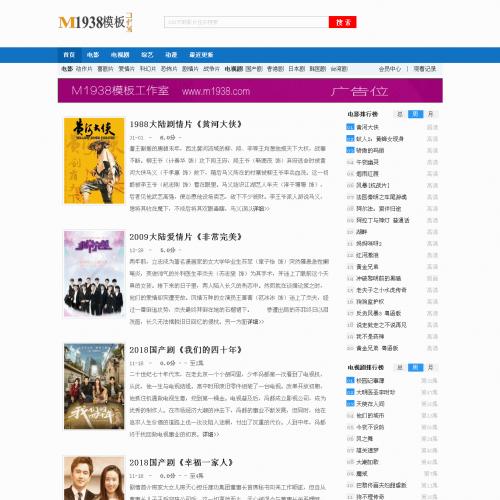Screen dimensions: 500x500
Task: Go to 会员中心 member center
Action: (x=390, y=69)
